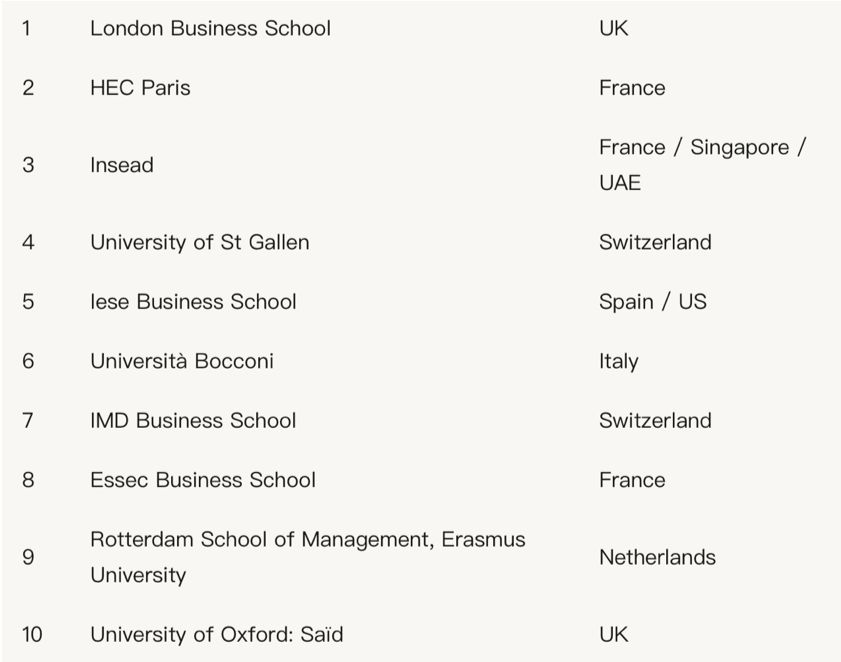Click the France cell beside HEC Paris
Viewport: 841px width, 662px height.
coord(632,88)
